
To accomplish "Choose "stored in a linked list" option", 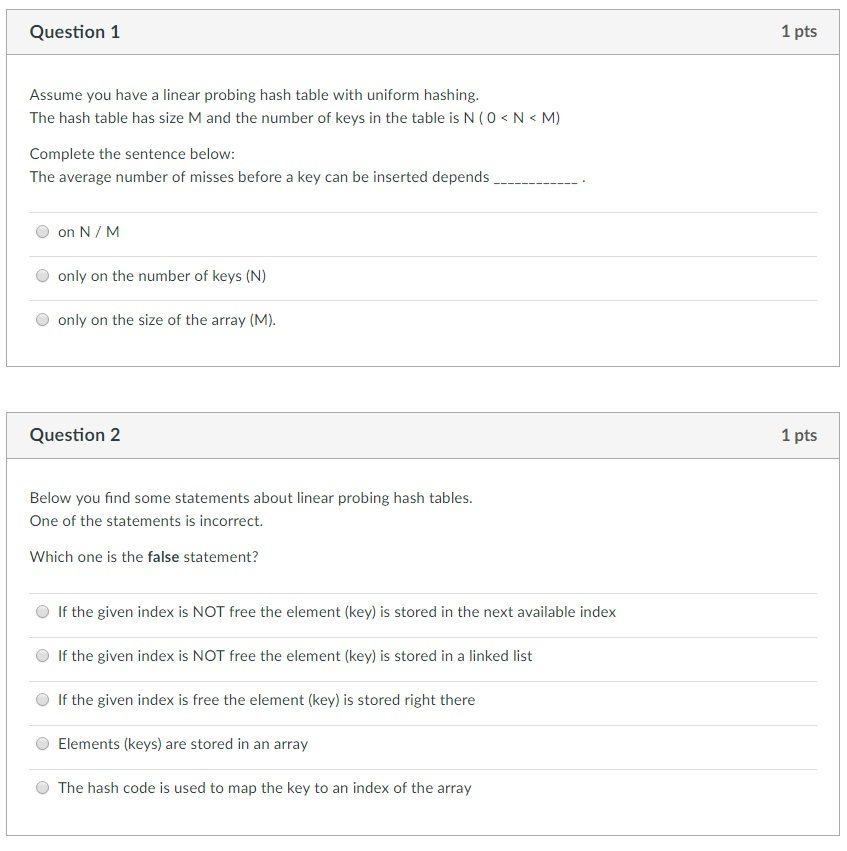I will pos(296,656).
